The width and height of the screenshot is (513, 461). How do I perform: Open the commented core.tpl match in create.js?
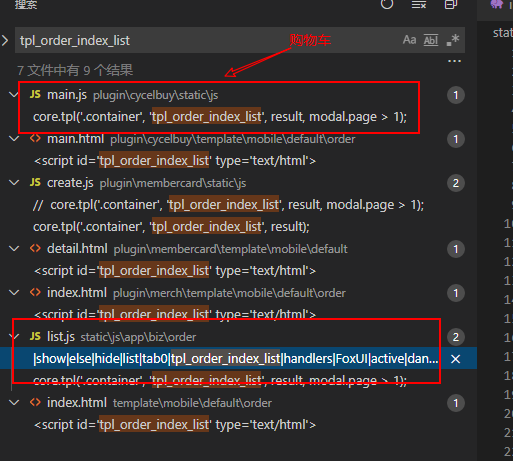(229, 205)
